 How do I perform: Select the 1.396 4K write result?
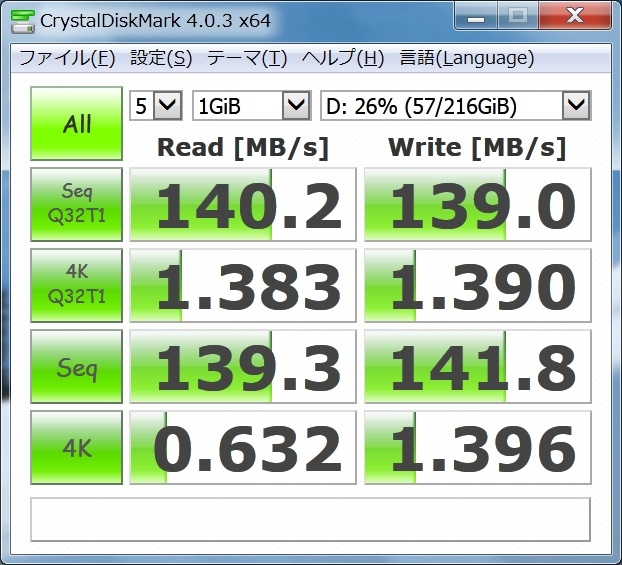478,447
